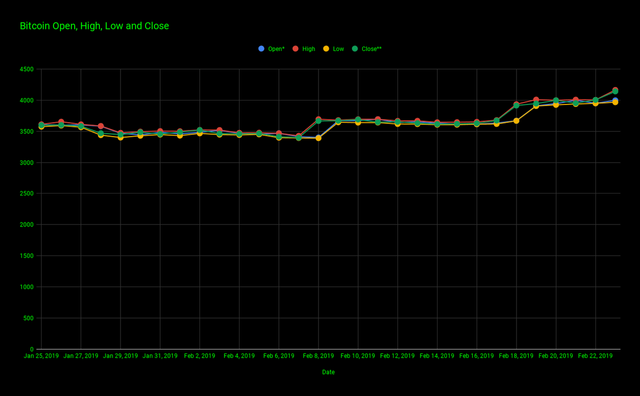Click the blue Open* legend dot
Screen dimensions: 640x396
point(261,49)
